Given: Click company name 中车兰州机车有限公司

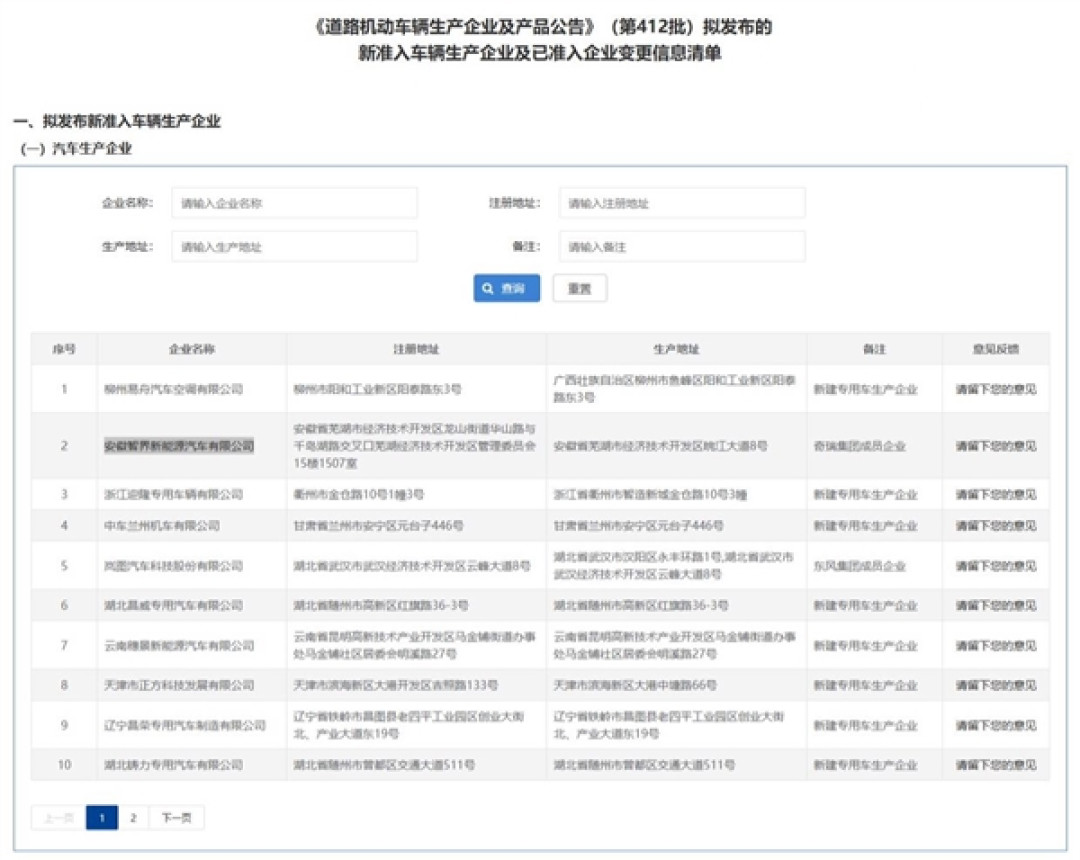Looking at the screenshot, I should click(x=162, y=525).
